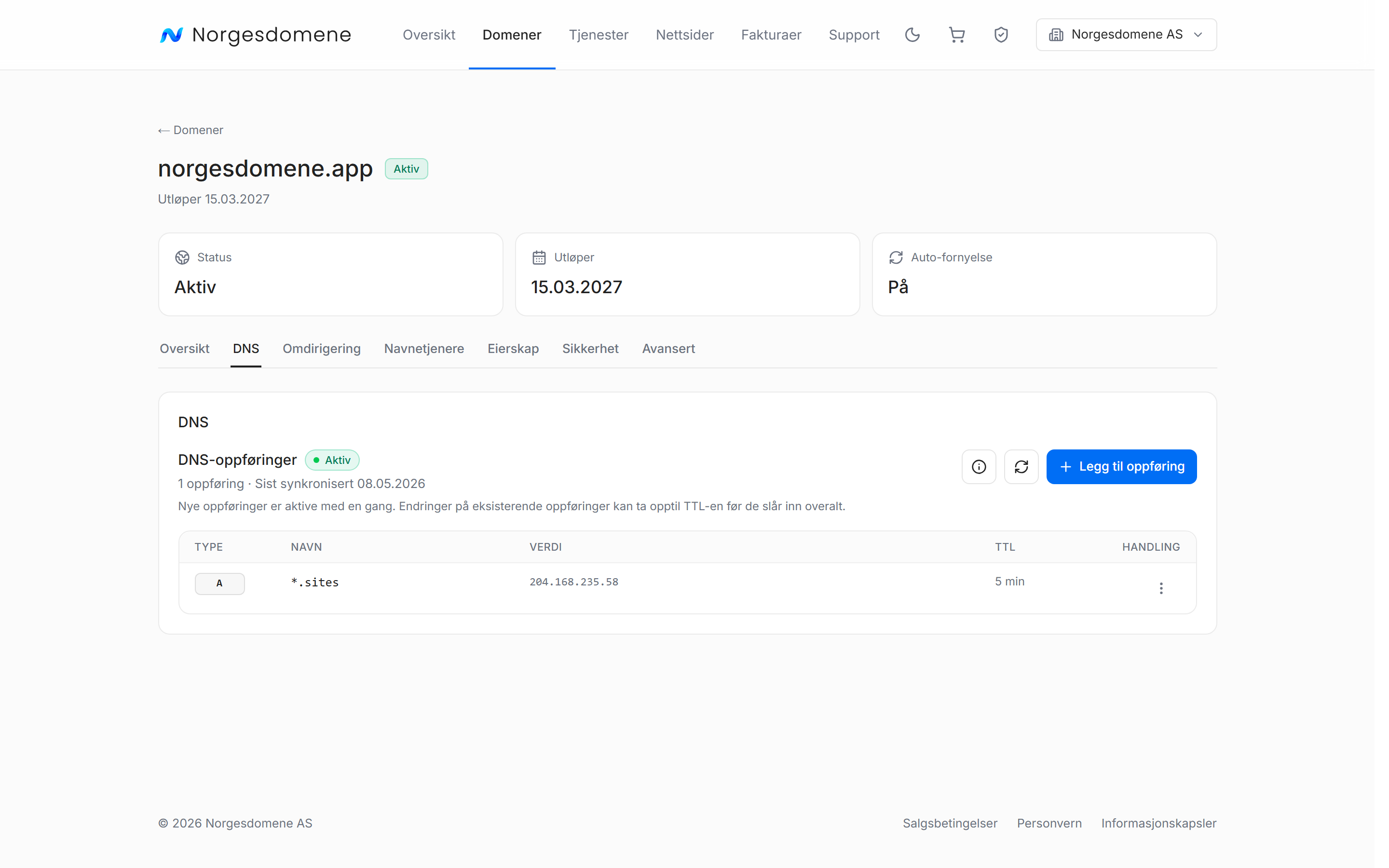This screenshot has height=868, width=1389.
Task: Open three-dot actions menu for *.sites record
Action: pos(1160,588)
